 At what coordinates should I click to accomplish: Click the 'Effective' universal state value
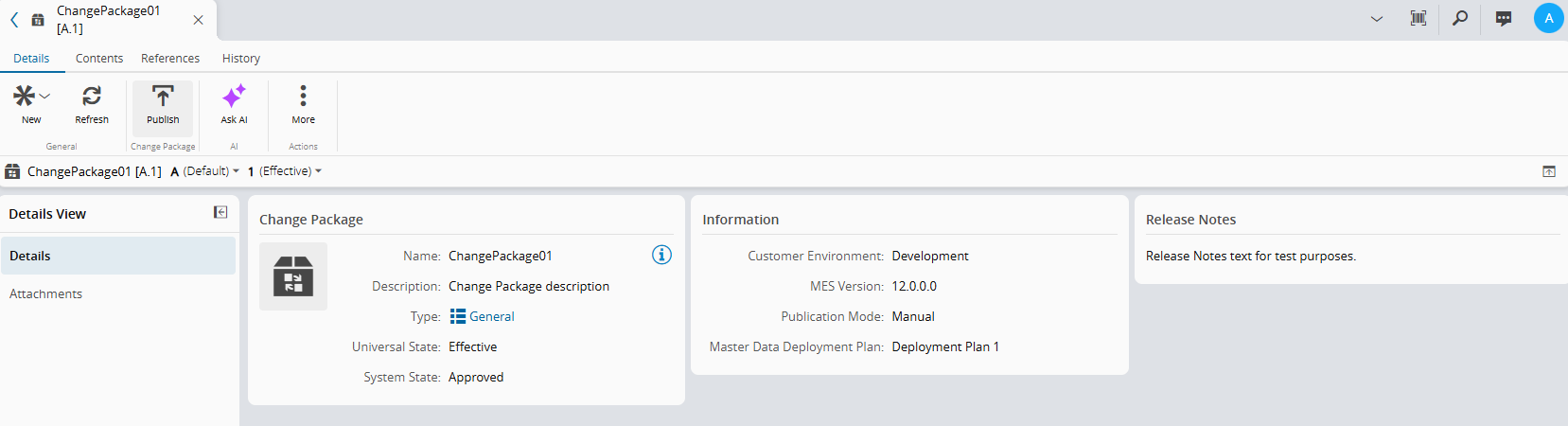(x=473, y=346)
